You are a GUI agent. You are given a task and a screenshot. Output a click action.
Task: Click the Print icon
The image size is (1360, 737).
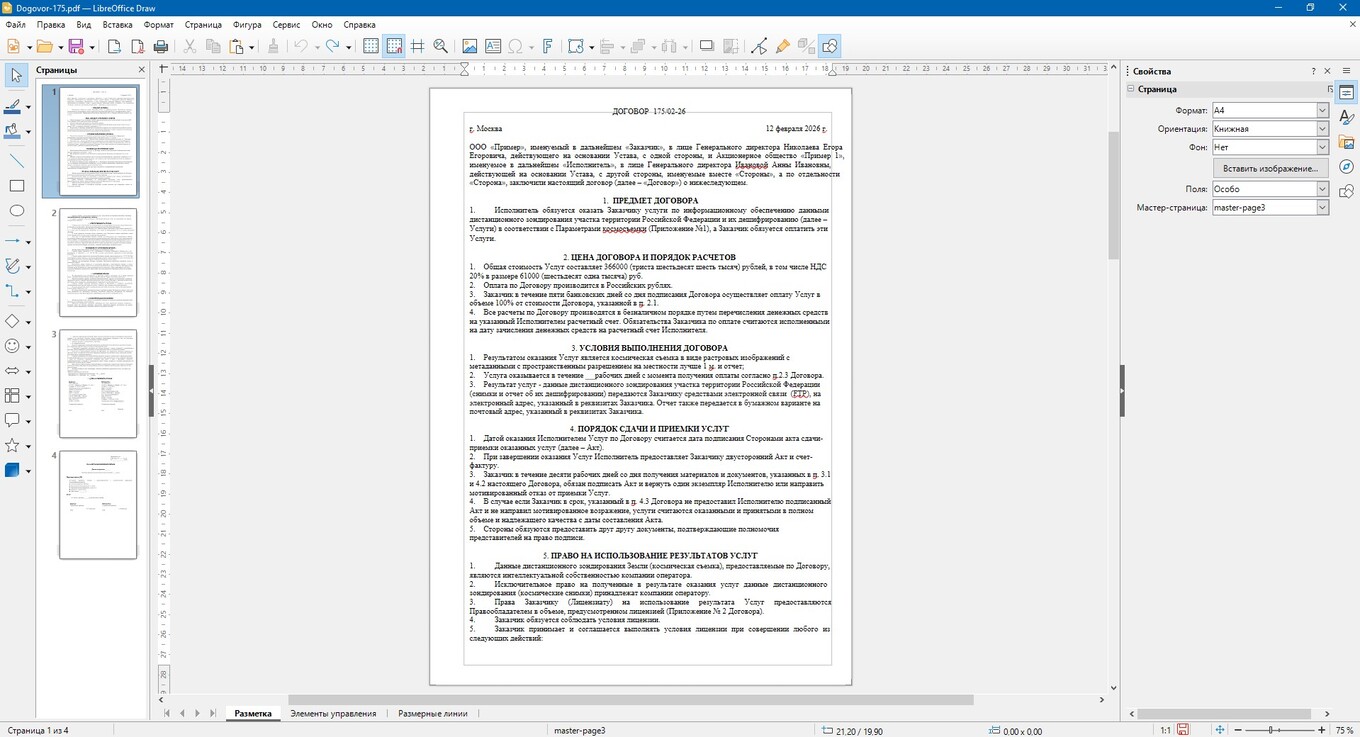160,46
